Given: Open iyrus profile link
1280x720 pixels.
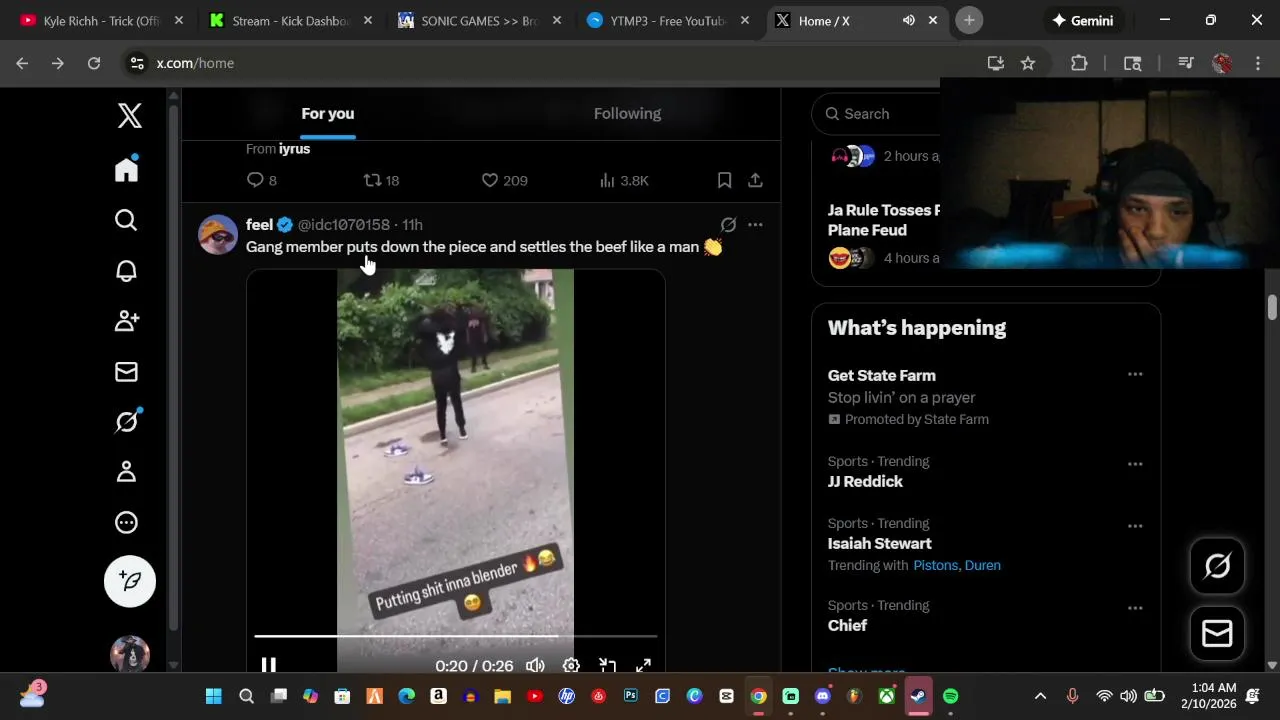Looking at the screenshot, I should click(294, 149).
